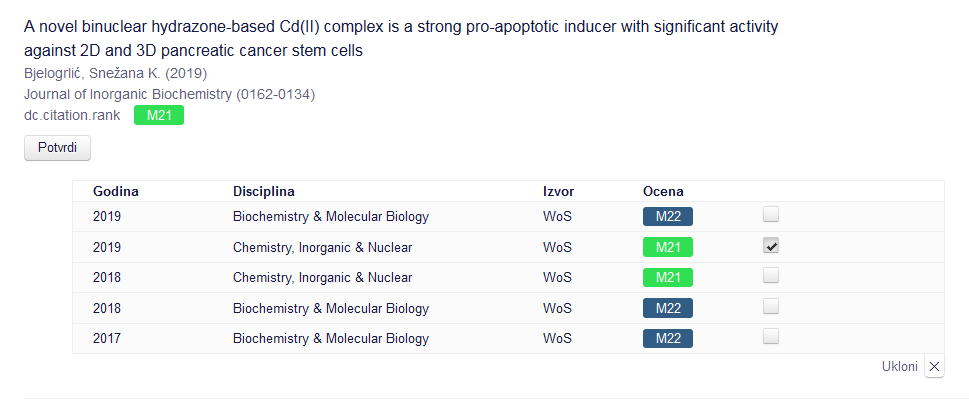This screenshot has height=400, width=969.
Task: Click the M21 badge in 2018 Chemistry row
Action: tap(668, 277)
